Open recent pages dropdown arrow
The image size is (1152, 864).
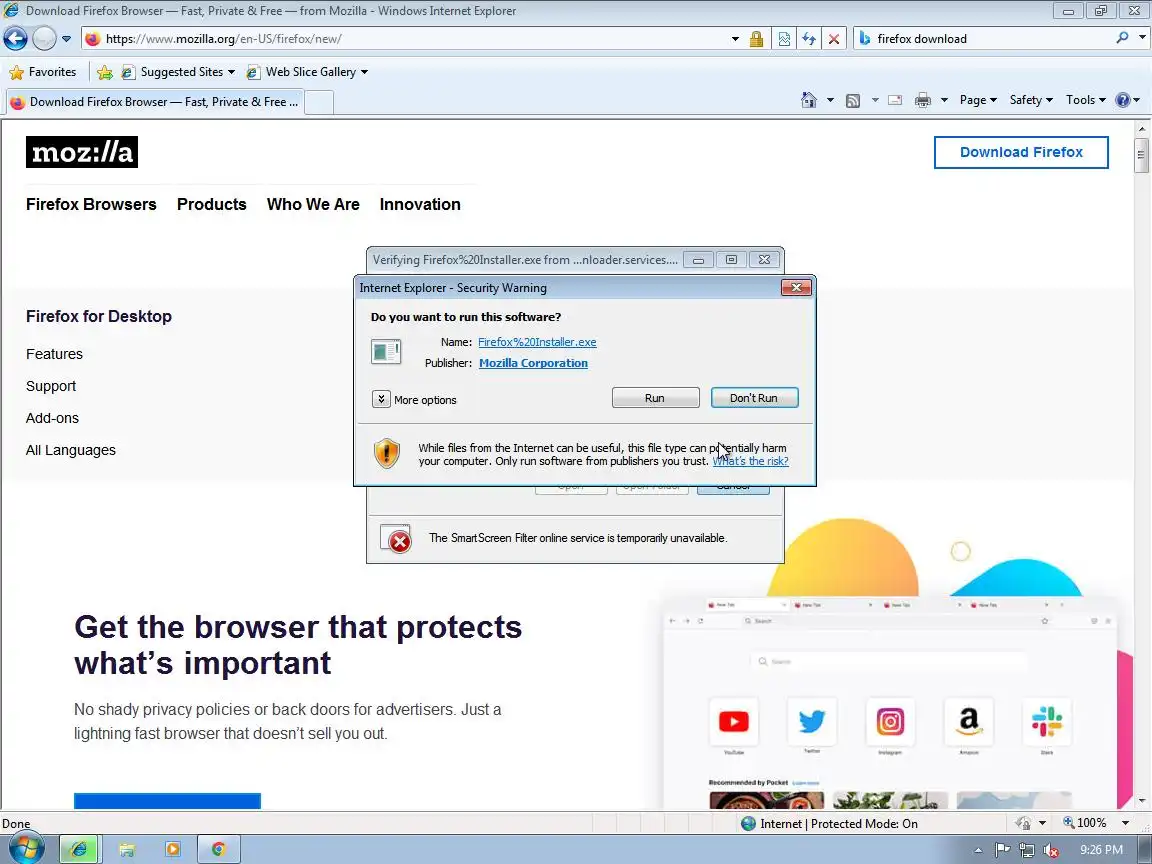pos(66,39)
